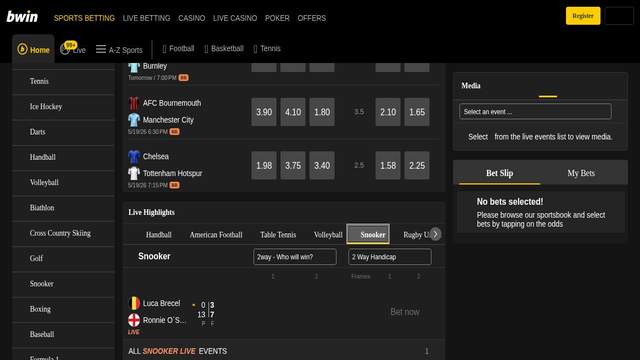The width and height of the screenshot is (640, 360).
Task: Select the Snooker live highlights tab
Action: [368, 234]
